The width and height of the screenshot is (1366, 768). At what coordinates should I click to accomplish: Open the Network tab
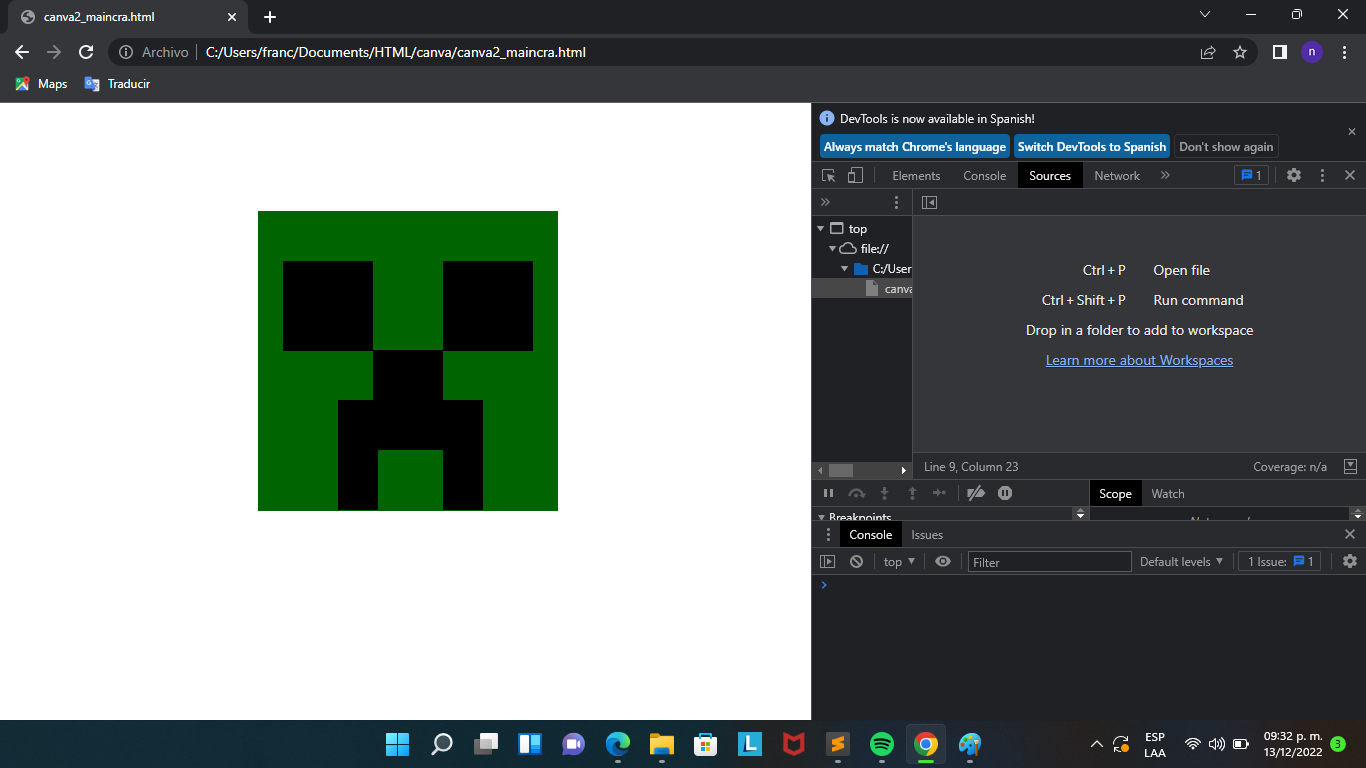point(1117,175)
